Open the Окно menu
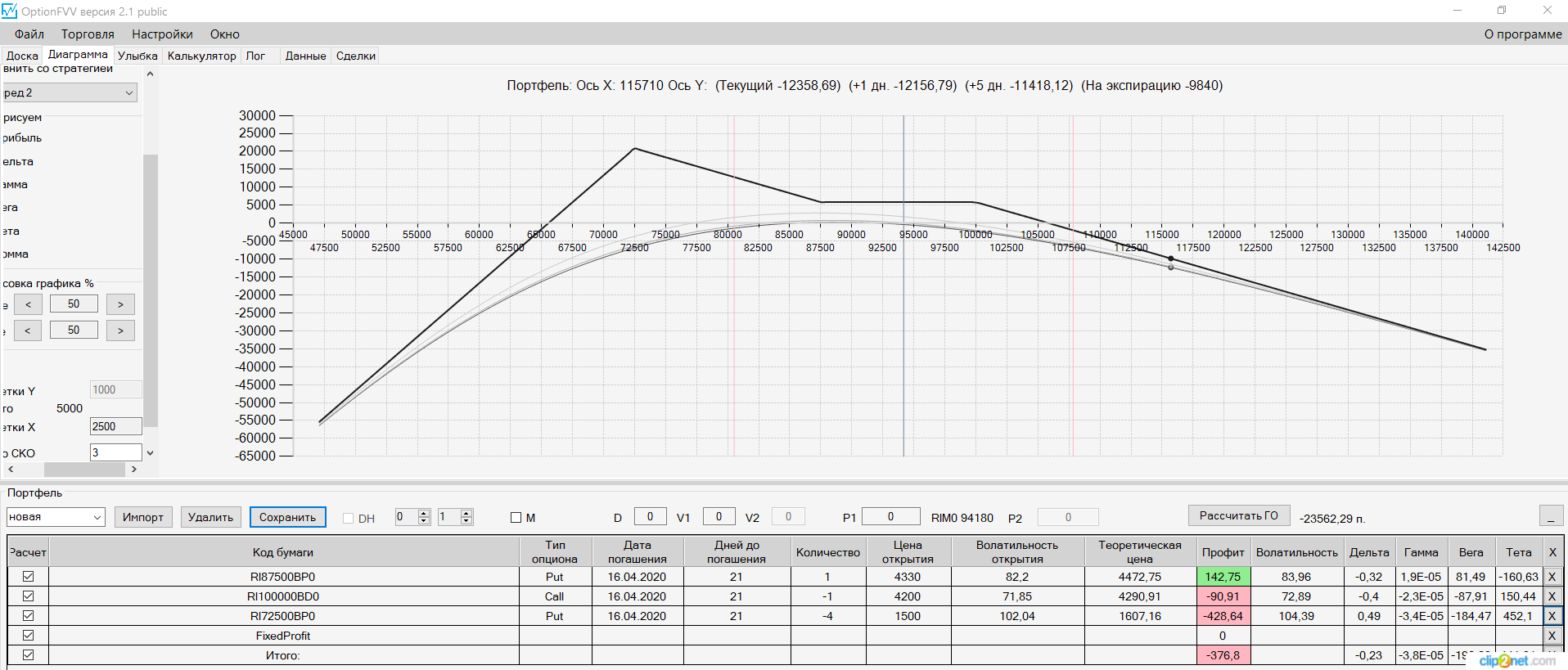 225,34
